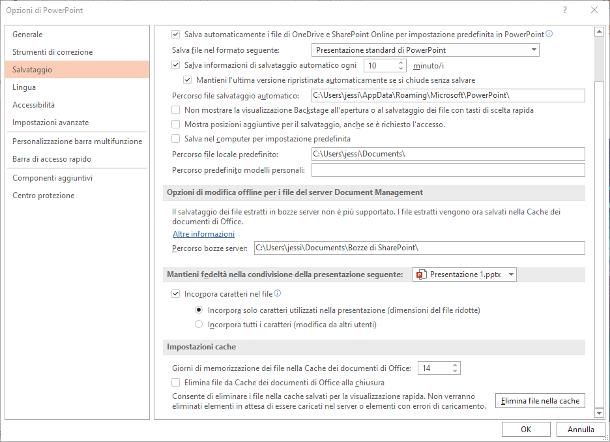Image resolution: width=610 pixels, height=442 pixels.
Task: Decrease autosave minutes with down arrow
Action: click(x=401, y=68)
